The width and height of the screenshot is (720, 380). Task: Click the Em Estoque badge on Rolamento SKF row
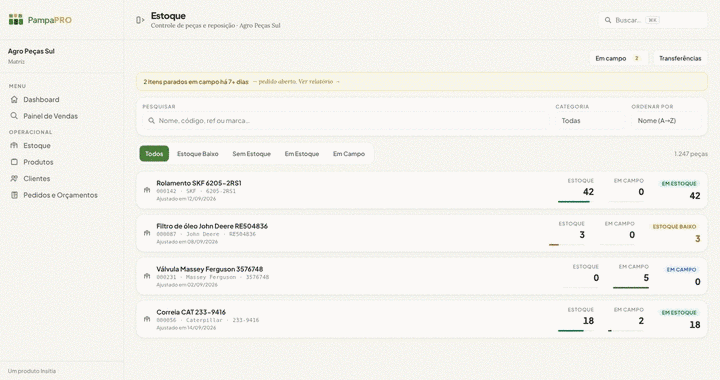pos(679,184)
